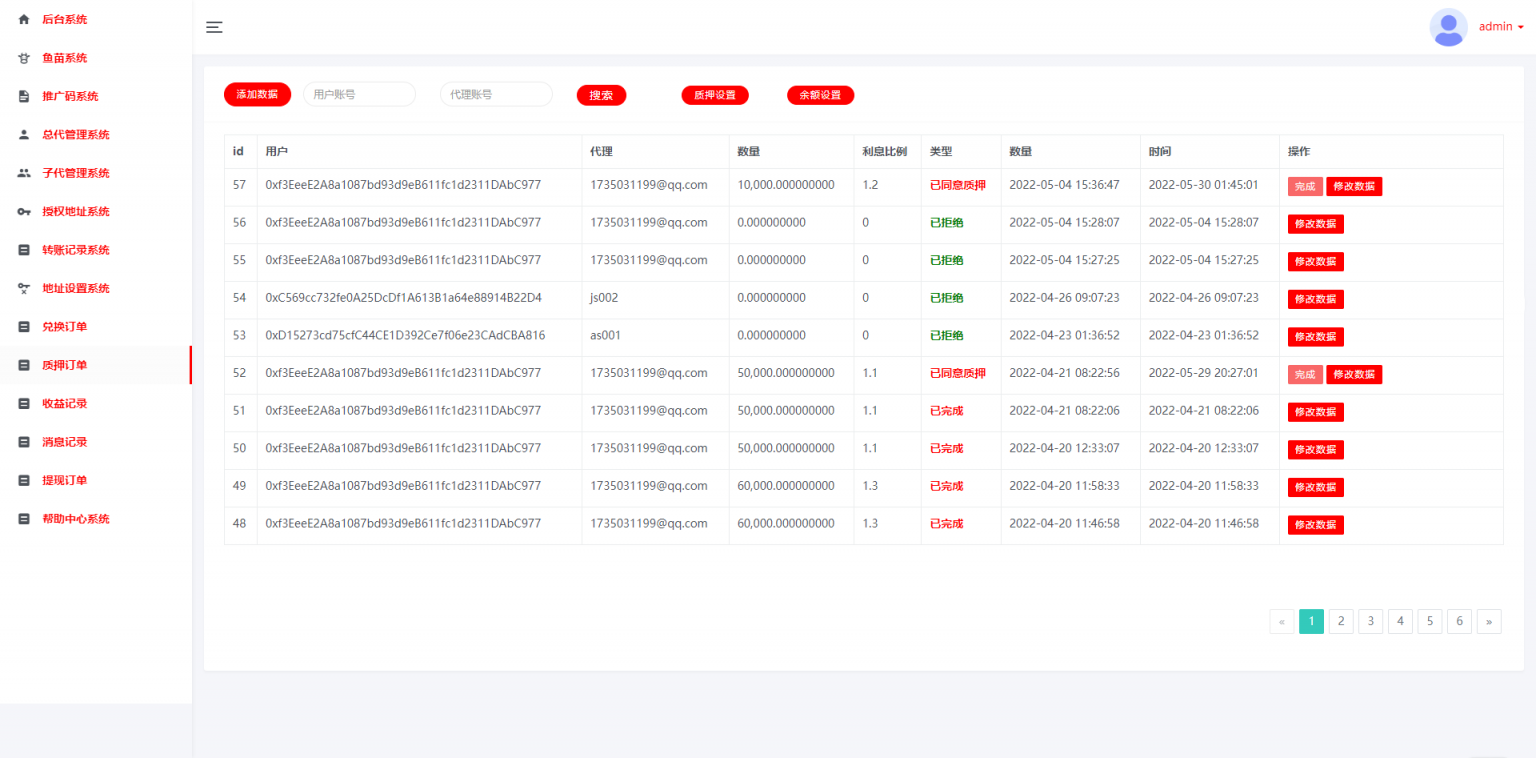Open the admin dropdown menu
This screenshot has width=1536, height=758.
[x=1501, y=27]
